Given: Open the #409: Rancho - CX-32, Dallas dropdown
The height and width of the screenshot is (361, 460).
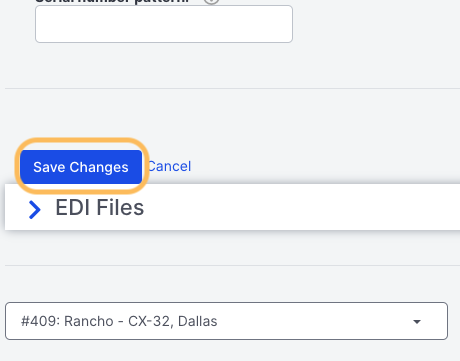Looking at the screenshot, I should point(226,321).
